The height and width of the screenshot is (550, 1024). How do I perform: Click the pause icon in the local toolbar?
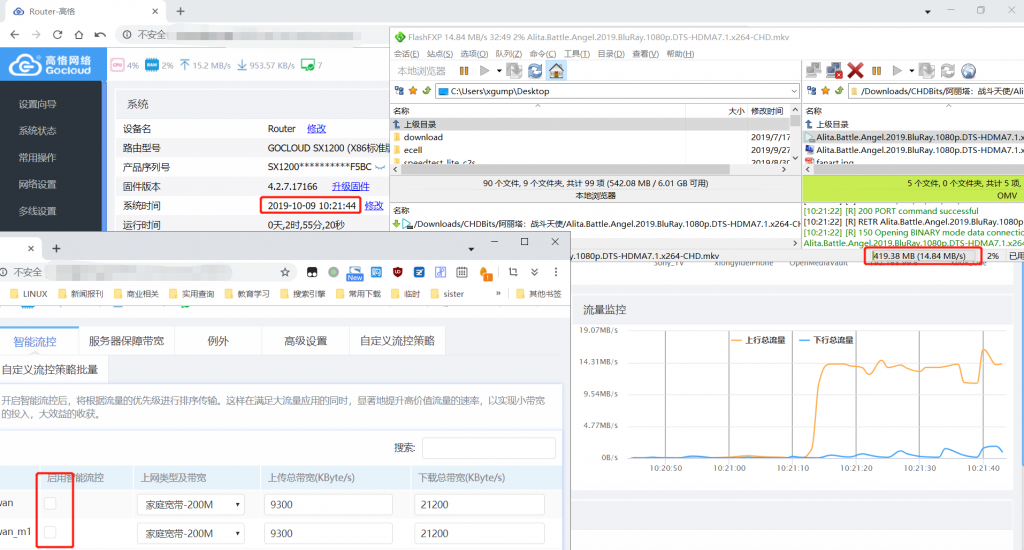coord(464,71)
